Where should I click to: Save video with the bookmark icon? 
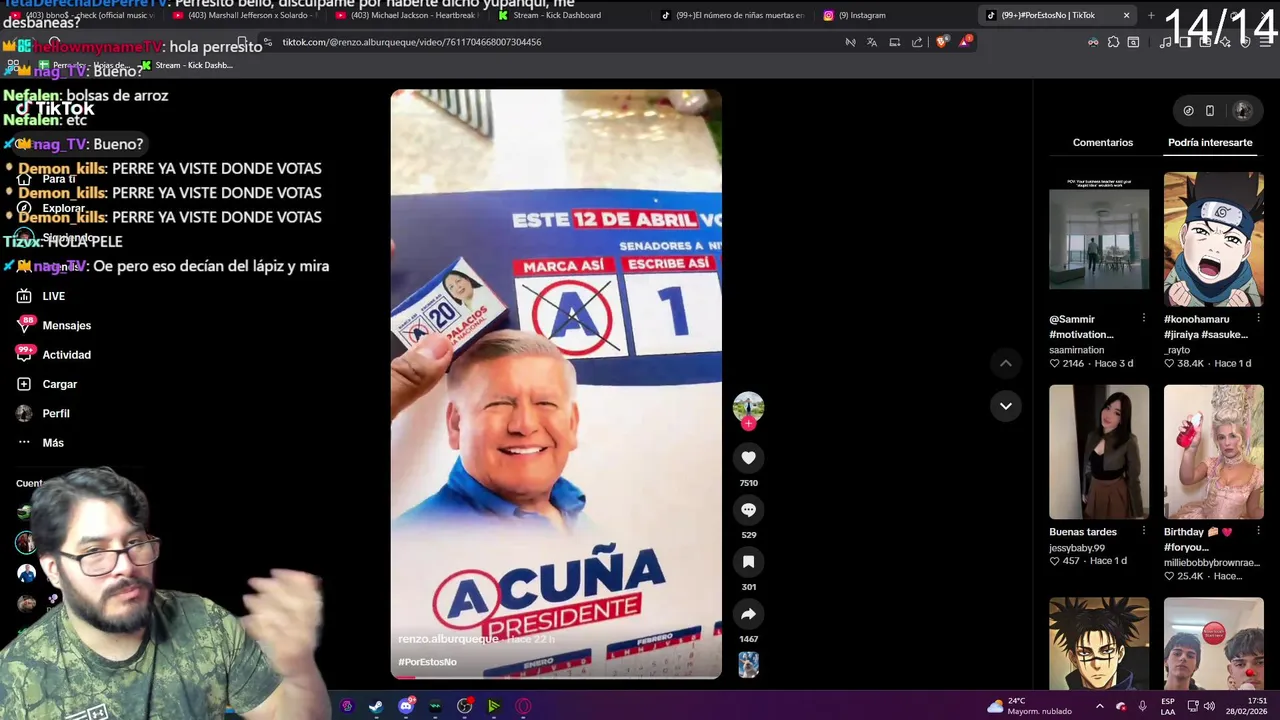(748, 562)
